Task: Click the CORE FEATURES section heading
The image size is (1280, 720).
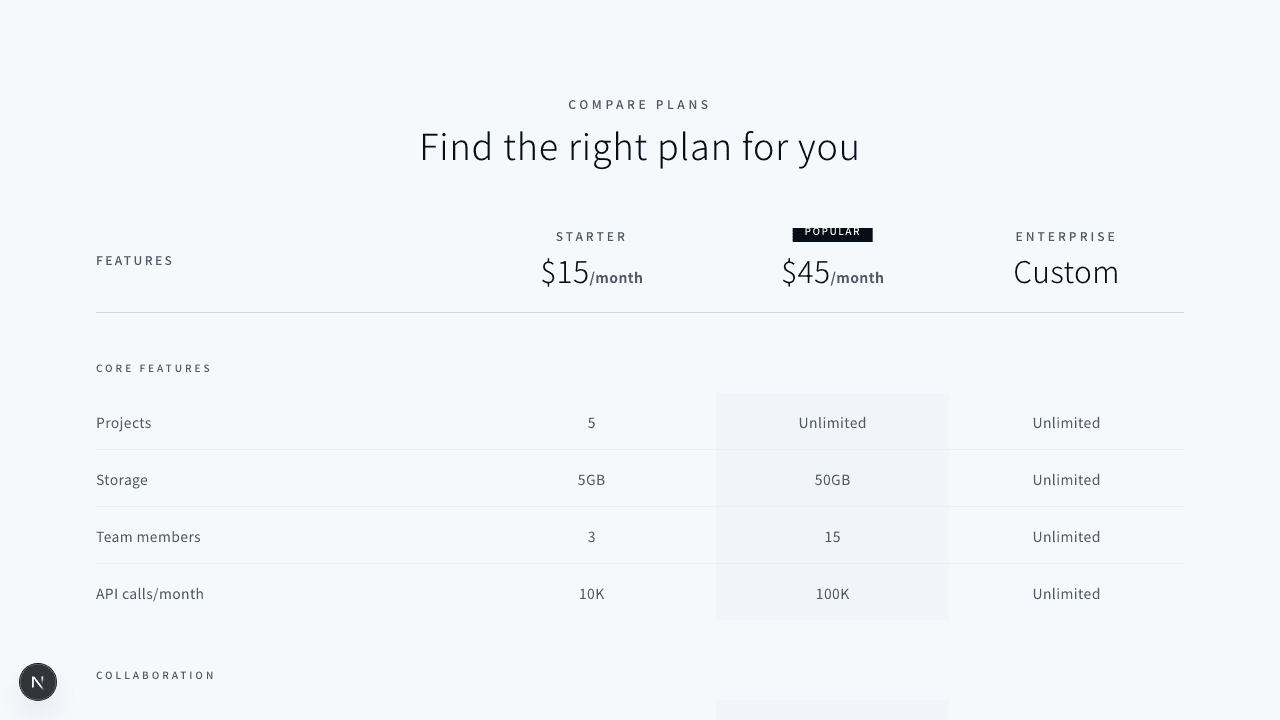Action: [x=154, y=369]
